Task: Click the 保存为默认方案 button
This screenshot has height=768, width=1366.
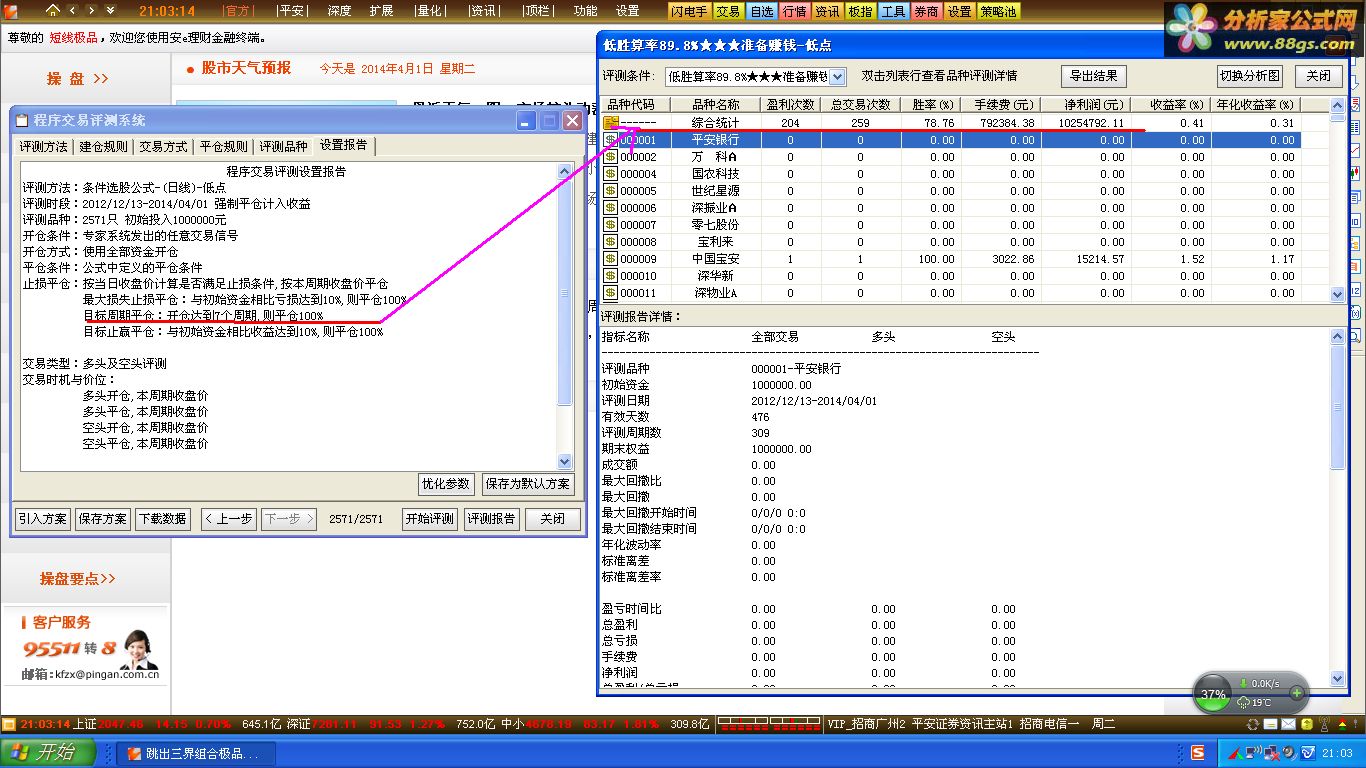Action: 528,484
